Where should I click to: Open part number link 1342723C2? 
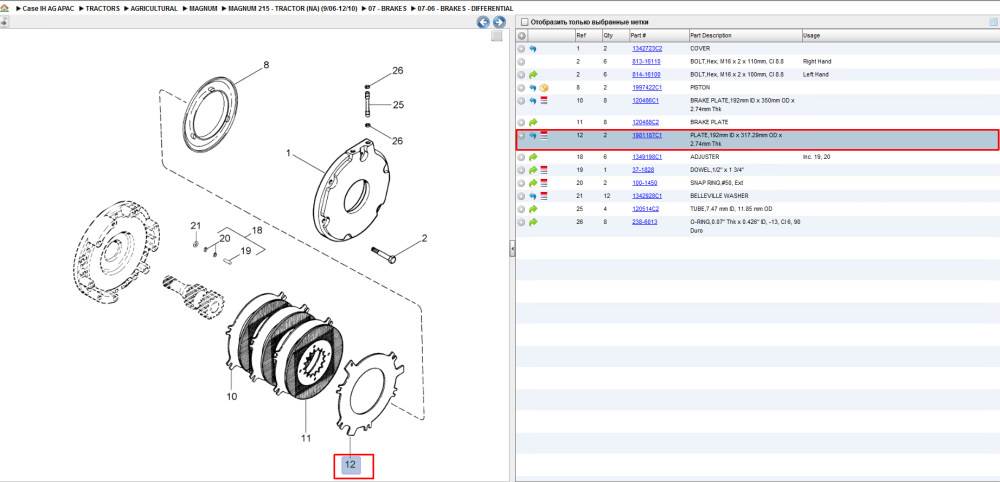[647, 48]
